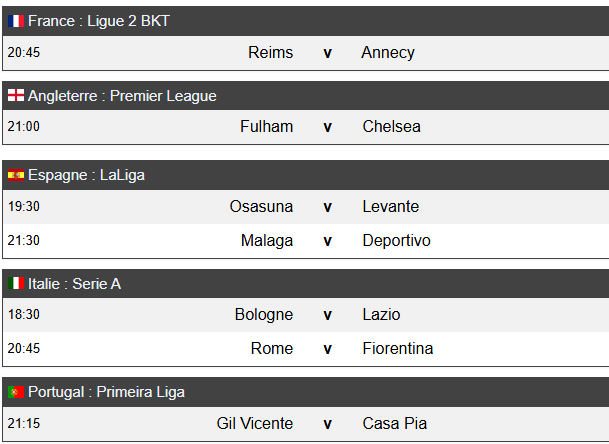Open the Espagne : LaLiga header
The image size is (609, 444).
click(x=306, y=175)
